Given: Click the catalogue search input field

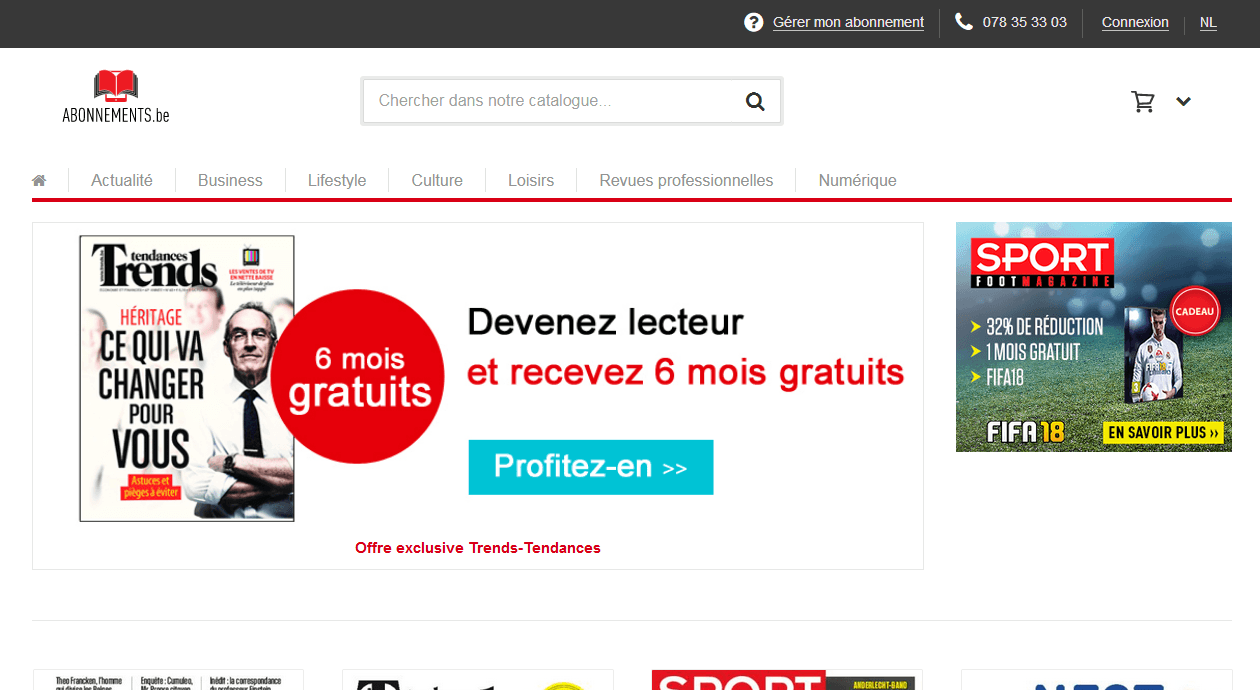Looking at the screenshot, I should (550, 101).
